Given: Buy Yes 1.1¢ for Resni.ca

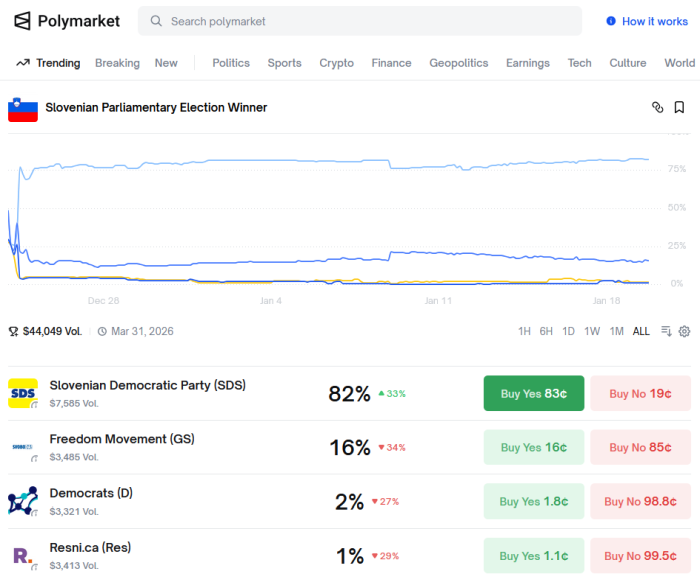Looking at the screenshot, I should pos(534,555).
